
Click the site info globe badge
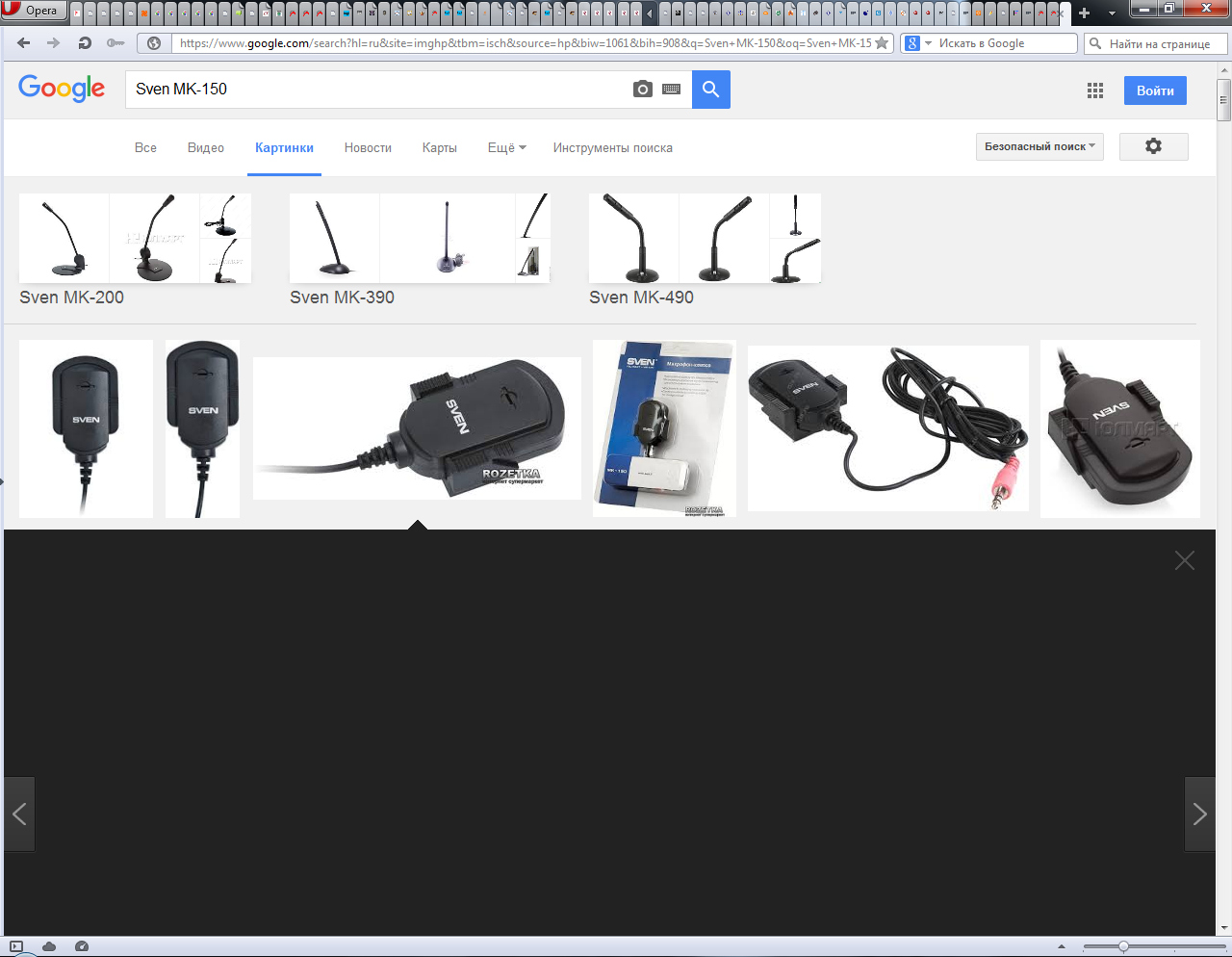(x=154, y=43)
